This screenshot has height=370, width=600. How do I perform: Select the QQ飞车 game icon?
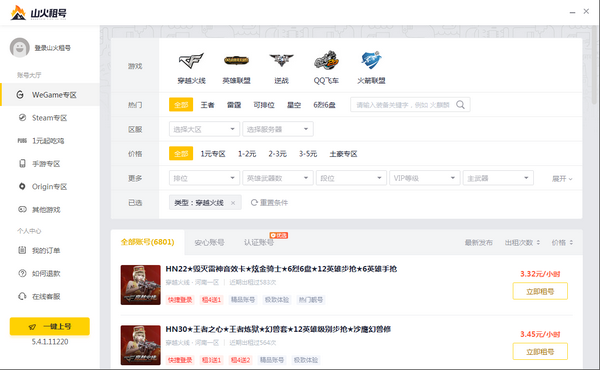coord(326,60)
